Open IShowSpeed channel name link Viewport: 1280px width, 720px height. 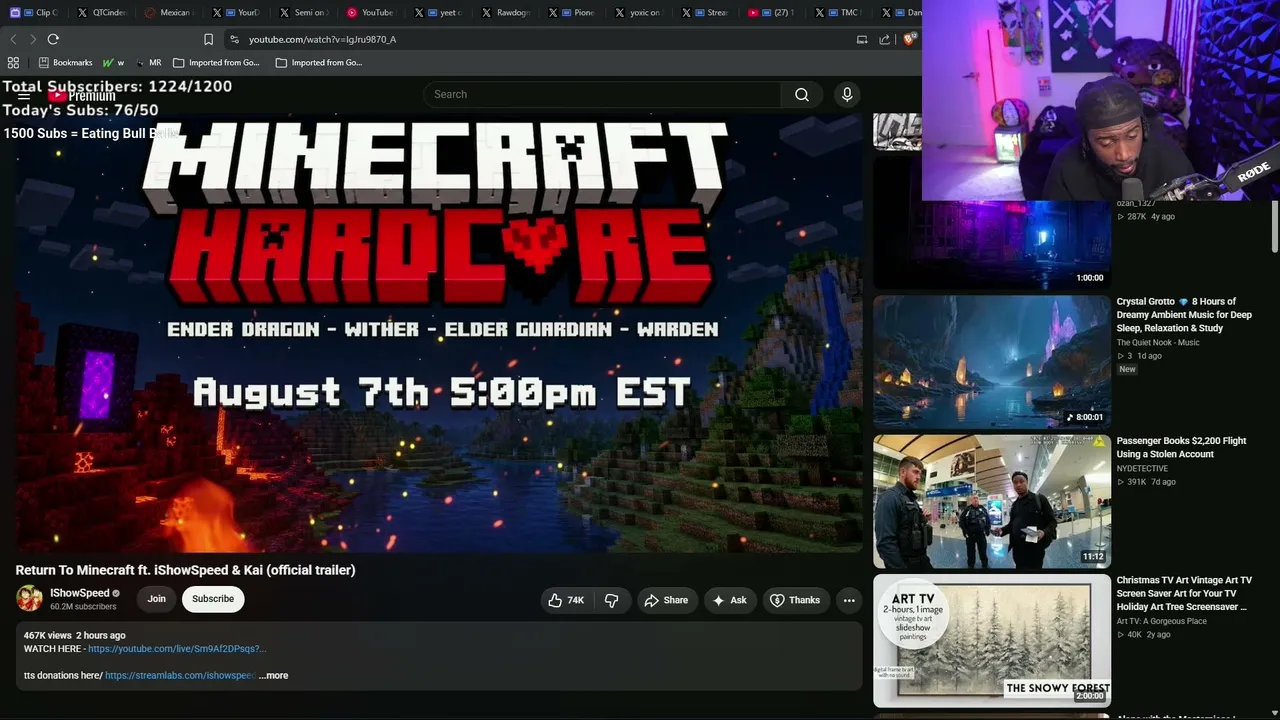(80, 593)
